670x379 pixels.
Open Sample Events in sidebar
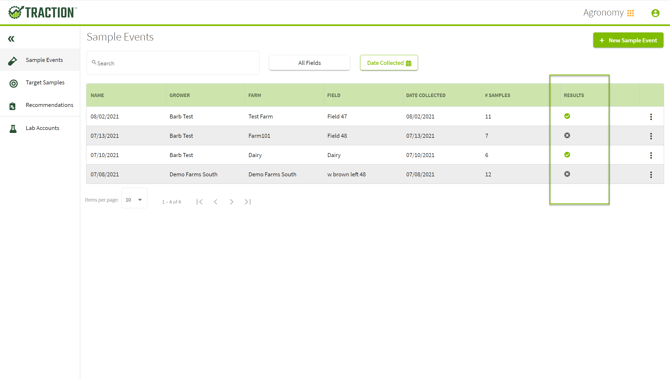click(40, 60)
